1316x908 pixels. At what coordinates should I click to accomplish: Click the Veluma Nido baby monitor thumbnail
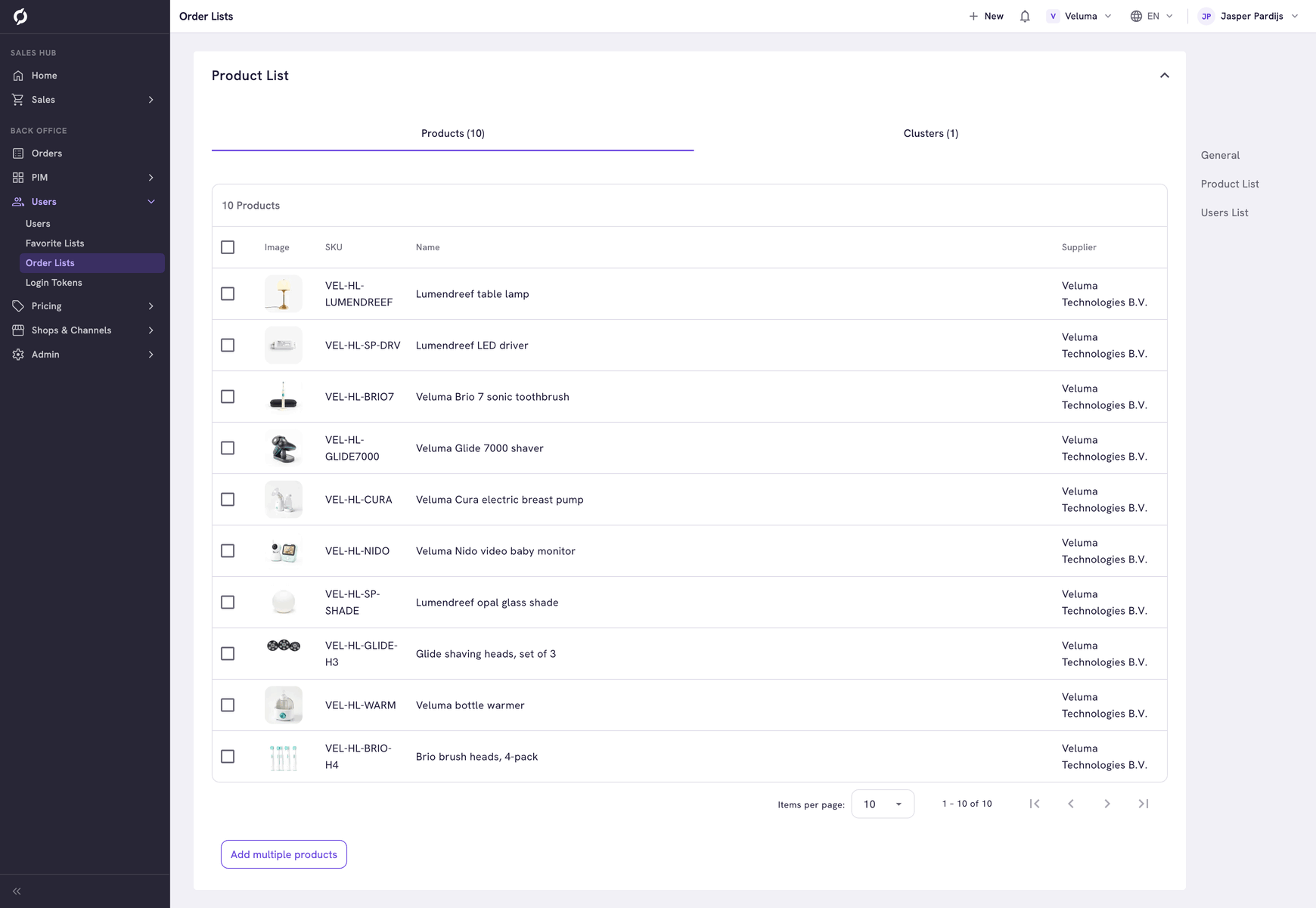[284, 551]
